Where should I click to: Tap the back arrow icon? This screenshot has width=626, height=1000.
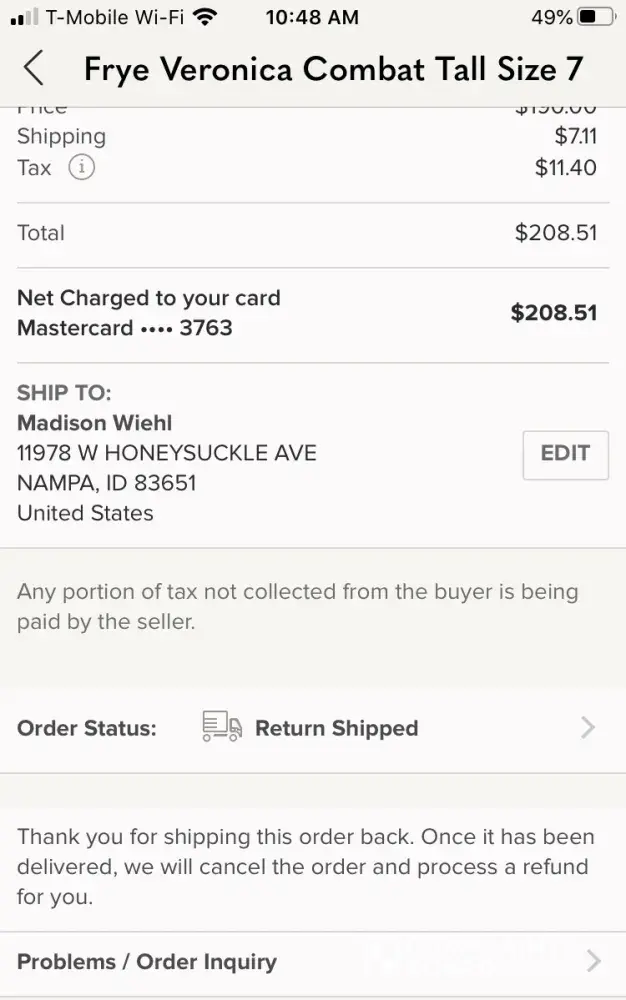point(34,68)
